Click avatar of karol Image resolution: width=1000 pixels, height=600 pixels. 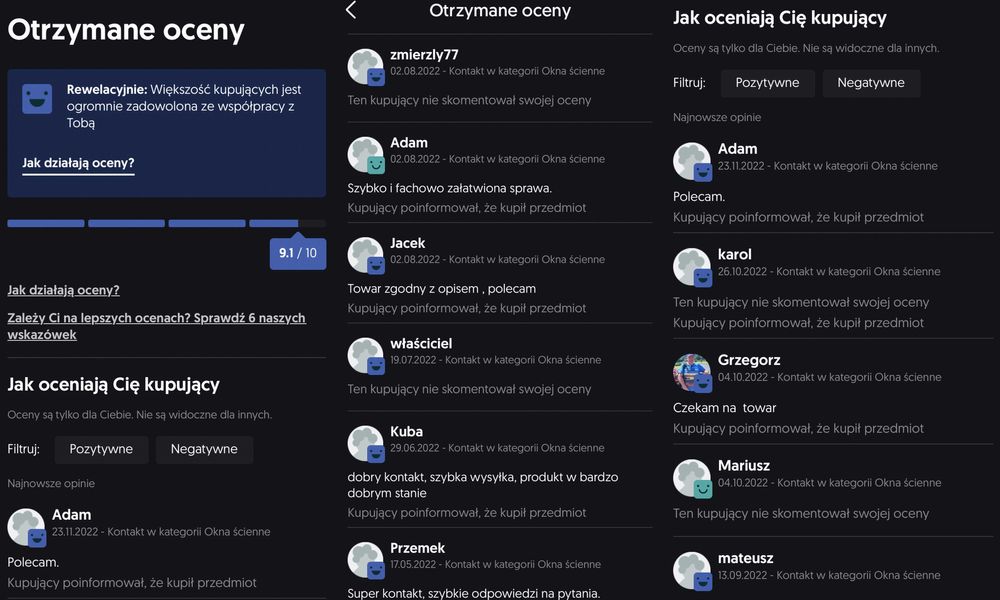692,267
